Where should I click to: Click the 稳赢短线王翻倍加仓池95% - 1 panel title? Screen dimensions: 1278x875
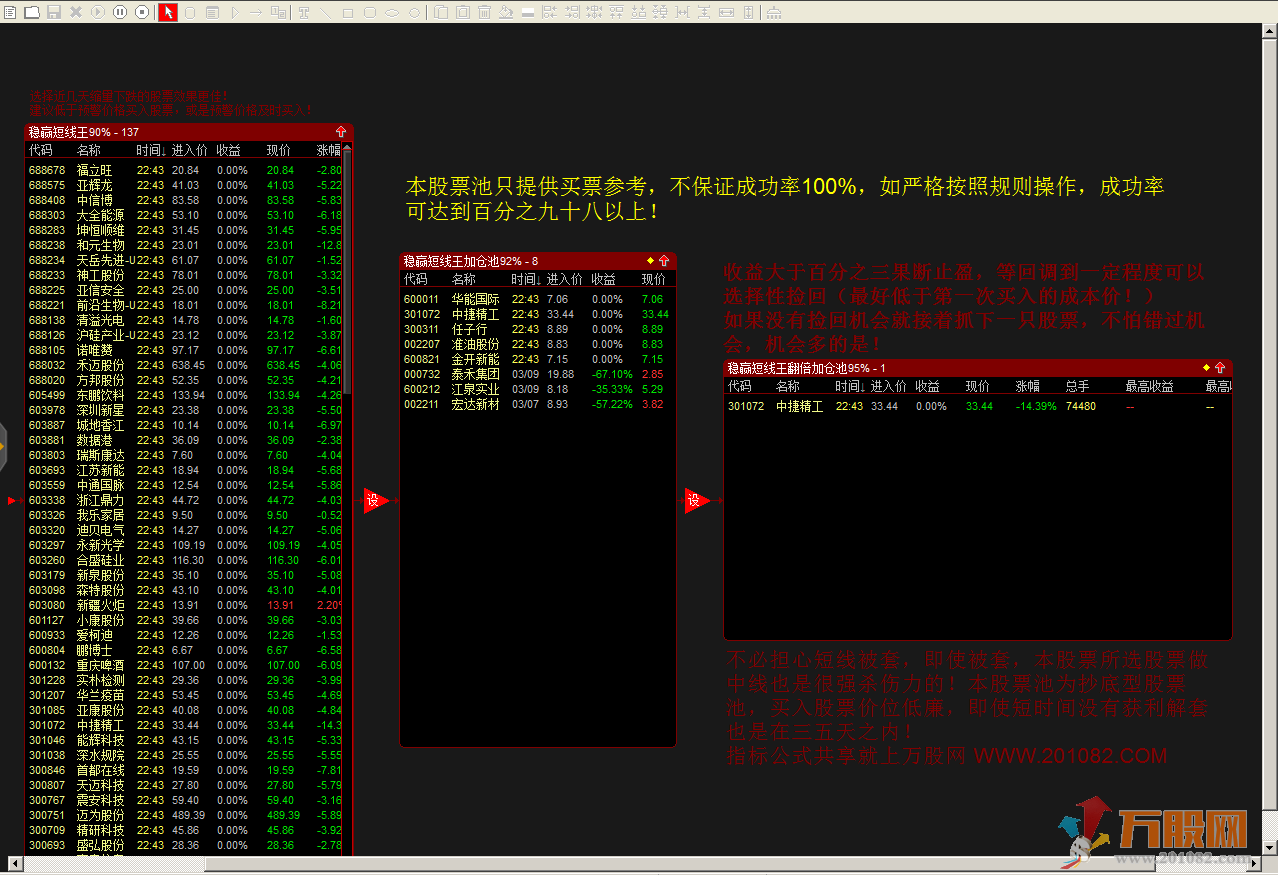[x=806, y=368]
